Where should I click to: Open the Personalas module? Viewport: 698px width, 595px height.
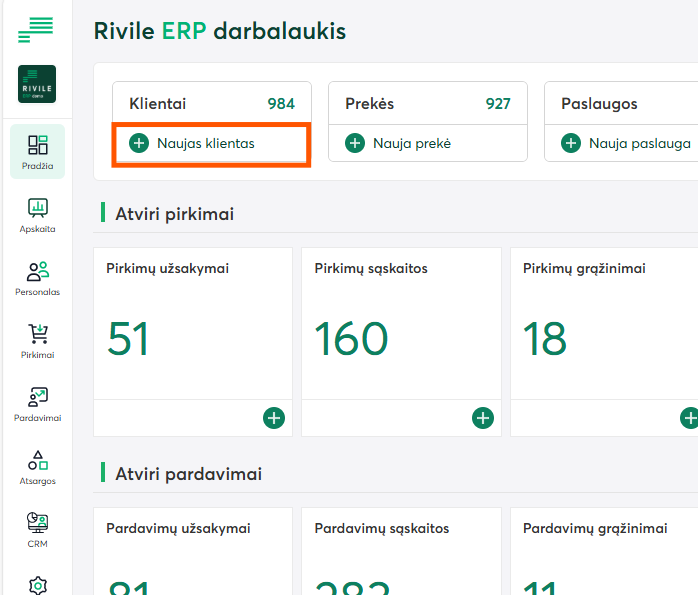pos(37,278)
